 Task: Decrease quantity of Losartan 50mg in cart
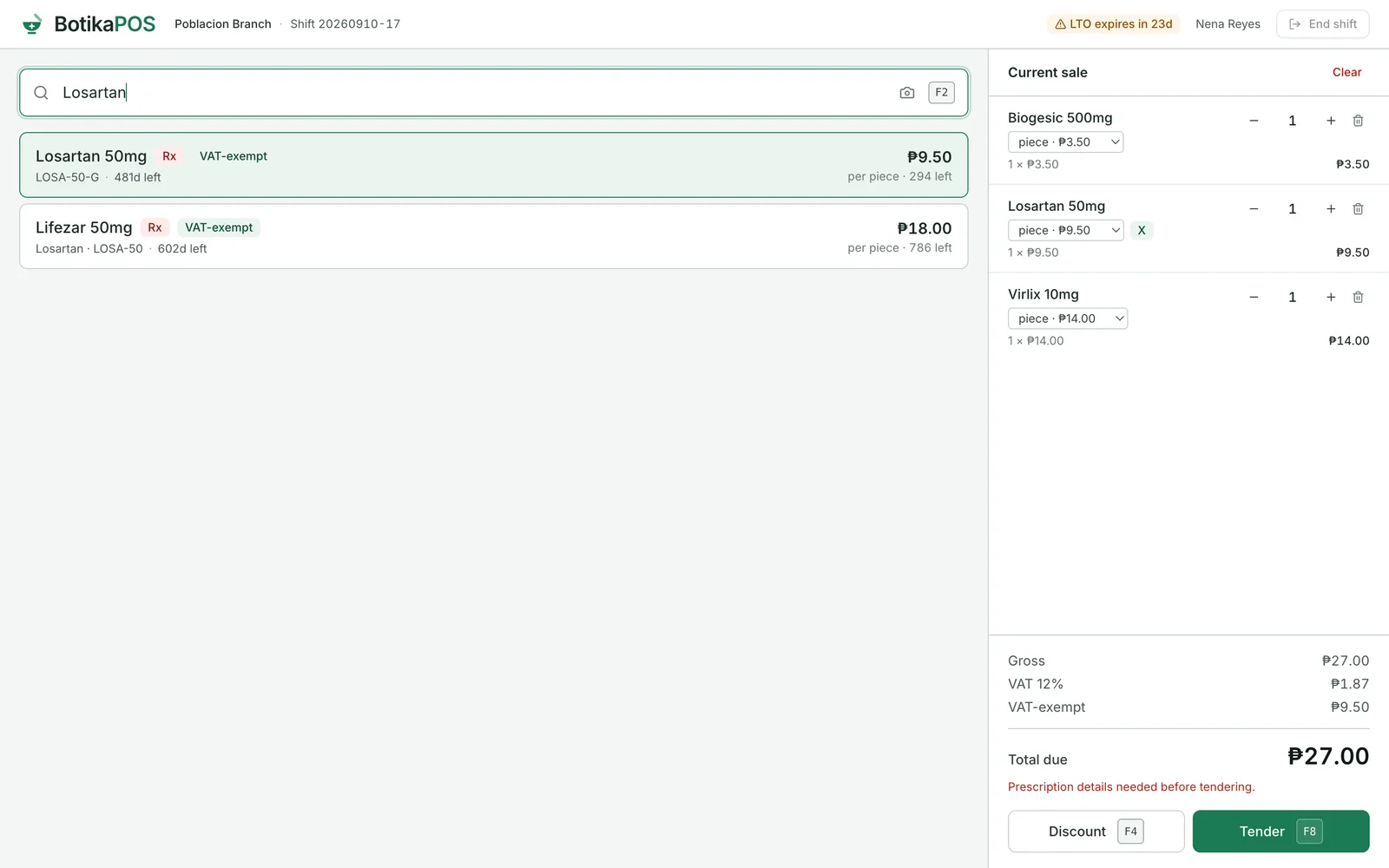[1254, 209]
